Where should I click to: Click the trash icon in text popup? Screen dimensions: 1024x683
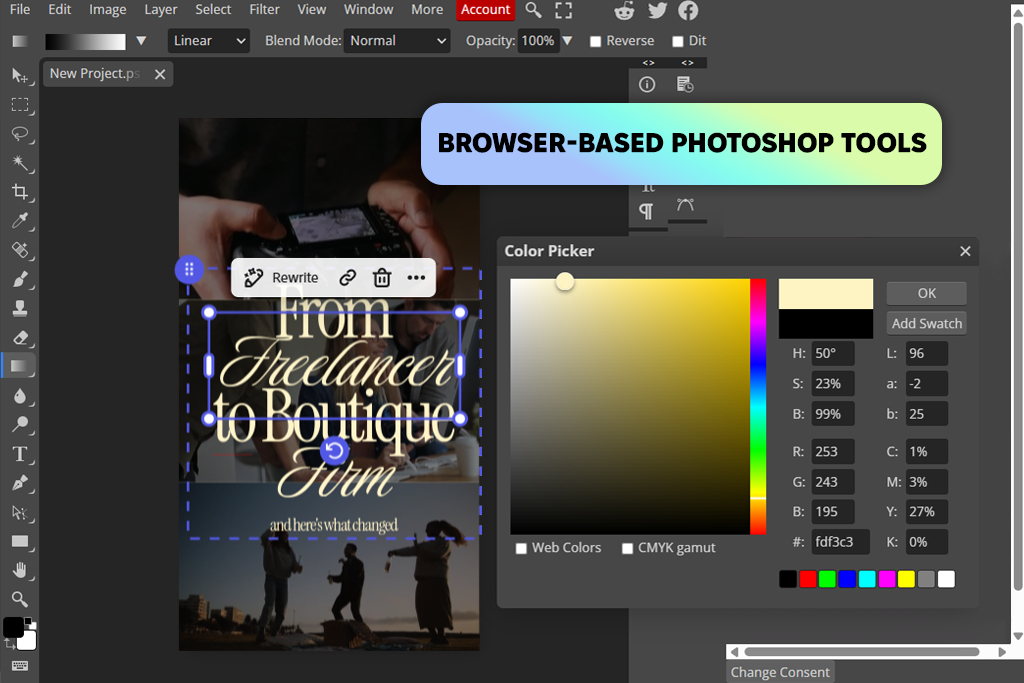(381, 278)
